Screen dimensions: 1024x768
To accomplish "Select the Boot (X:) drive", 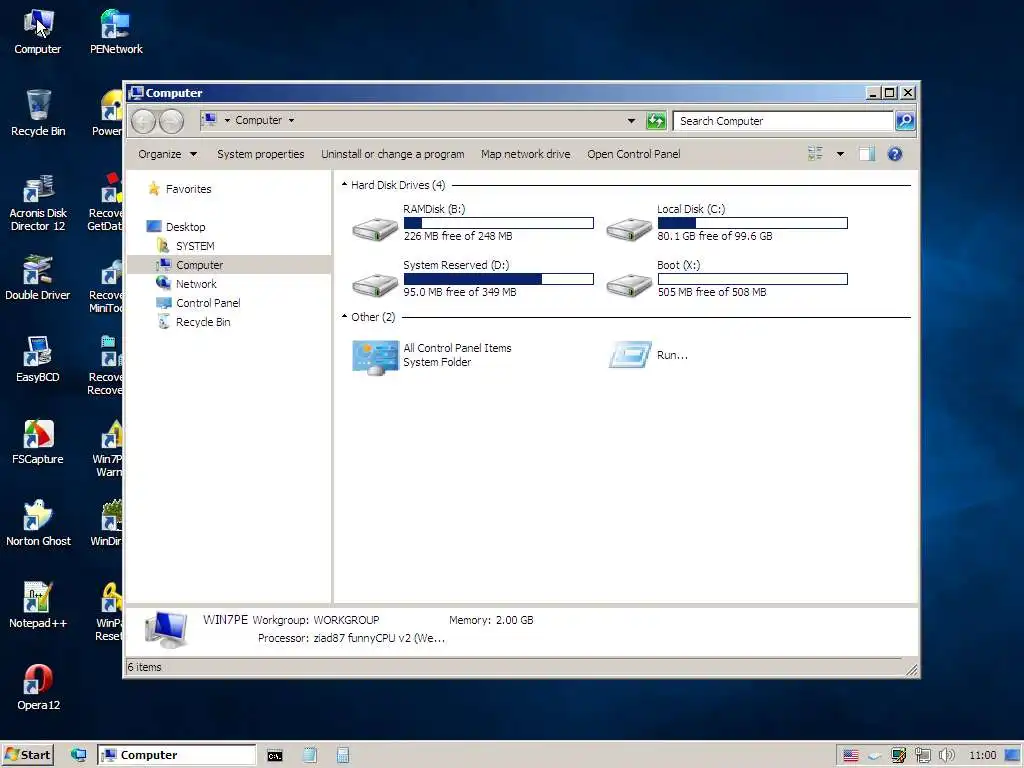I will (727, 279).
